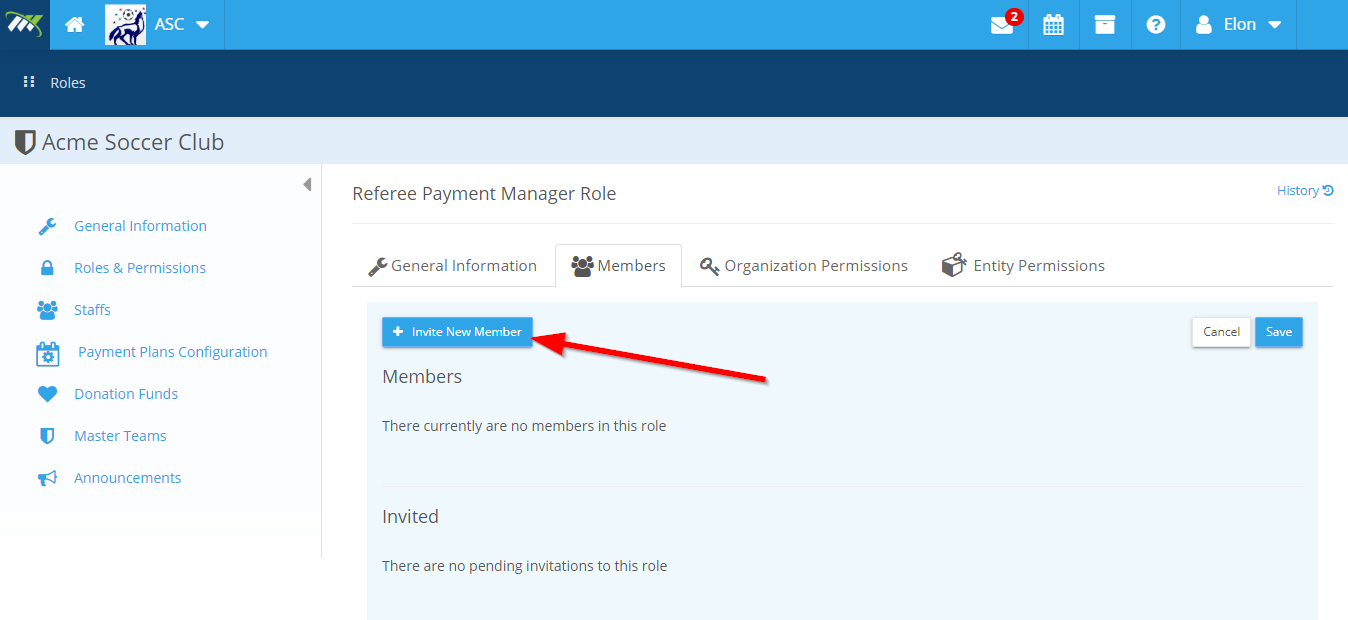The height and width of the screenshot is (620, 1348).
Task: Open the messages envelope icon
Action: click(1002, 25)
